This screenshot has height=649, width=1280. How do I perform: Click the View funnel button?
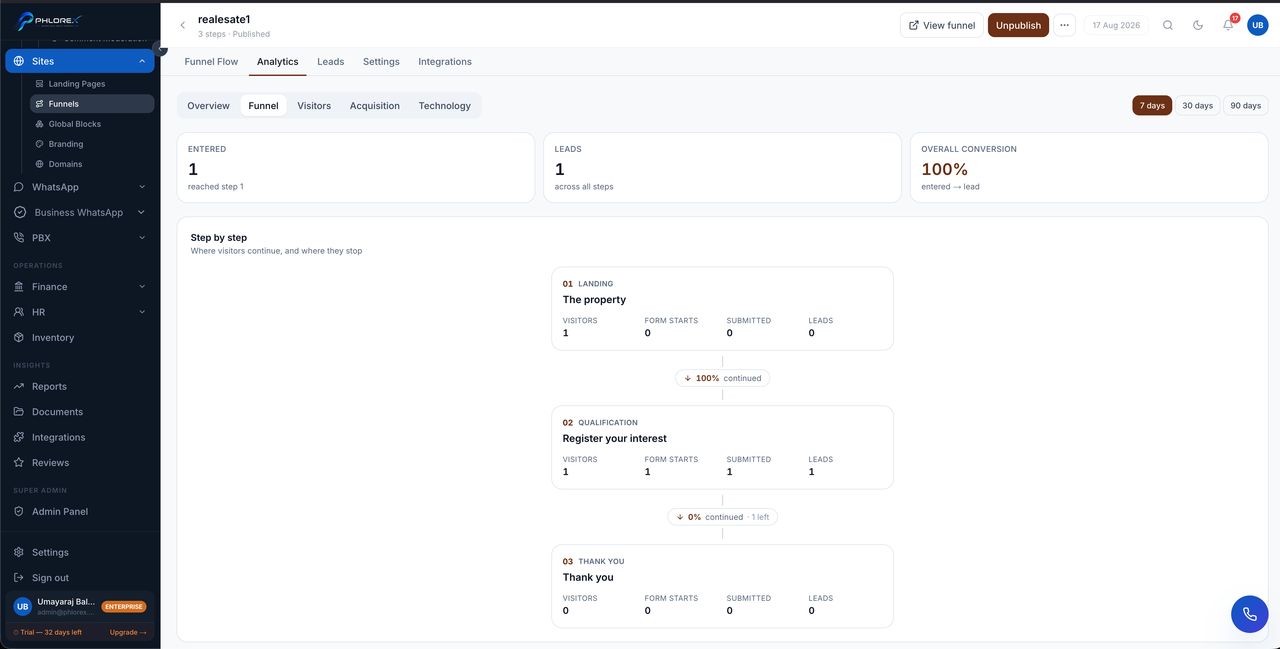[x=942, y=25]
